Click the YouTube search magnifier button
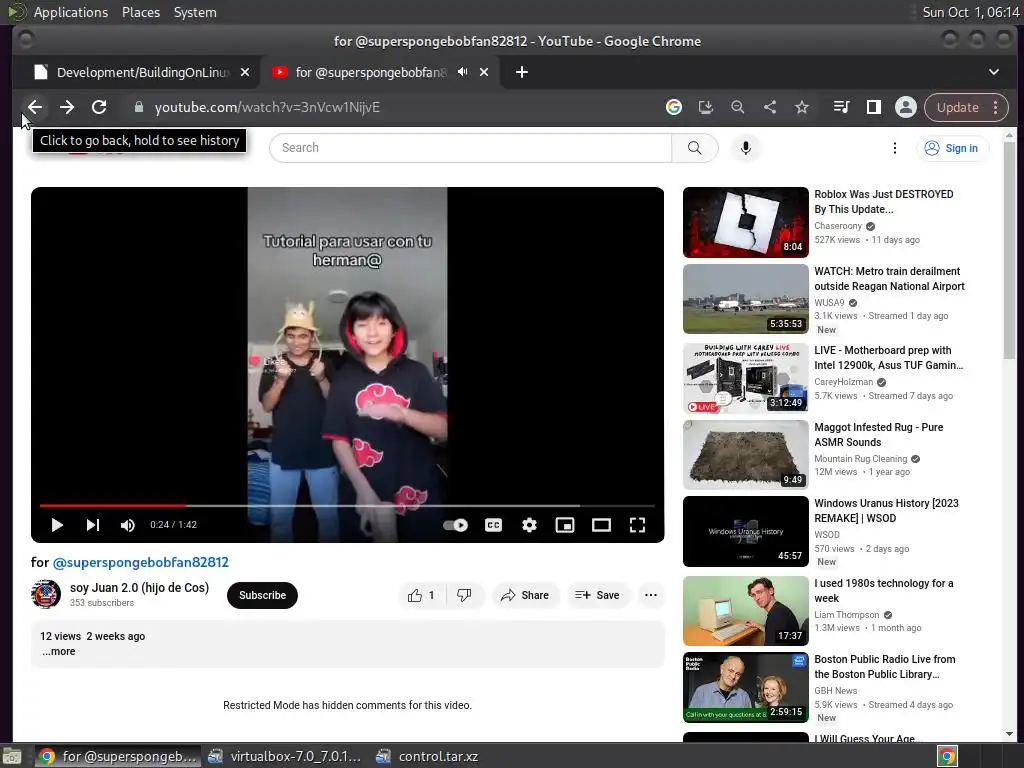Screen dimensions: 1024x768 [x=695, y=148]
